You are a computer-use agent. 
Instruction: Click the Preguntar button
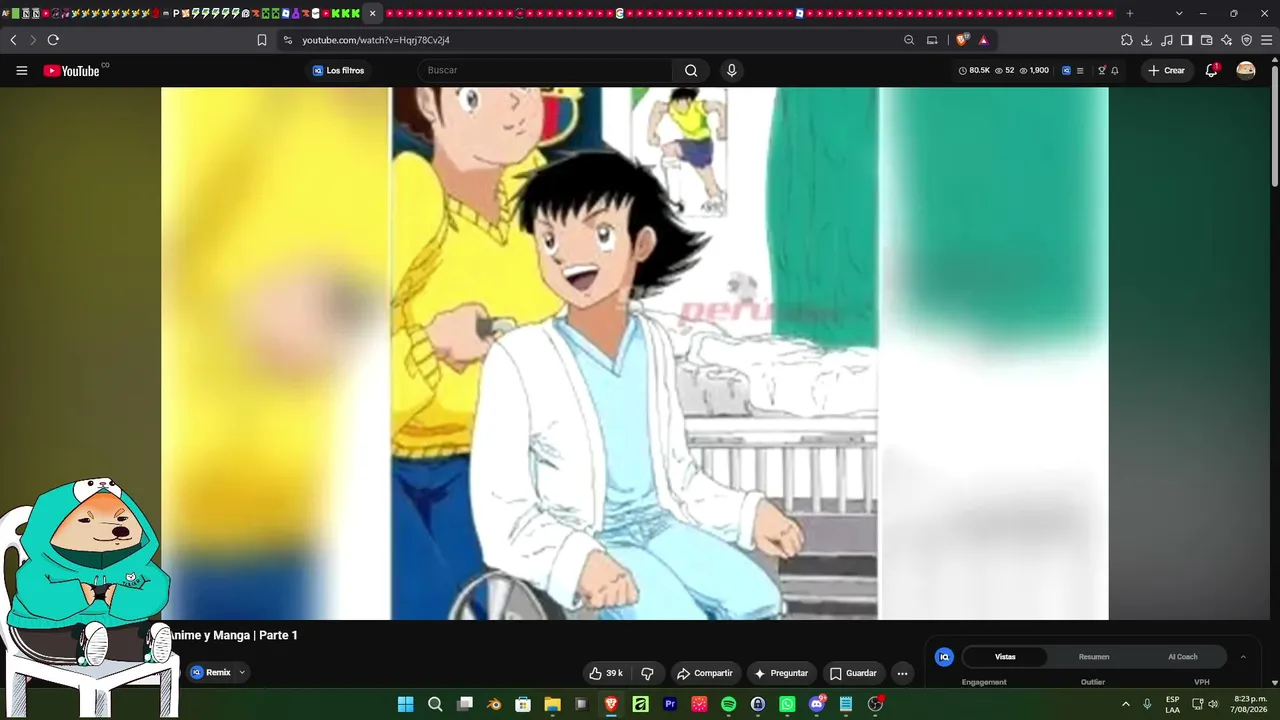[x=780, y=673]
